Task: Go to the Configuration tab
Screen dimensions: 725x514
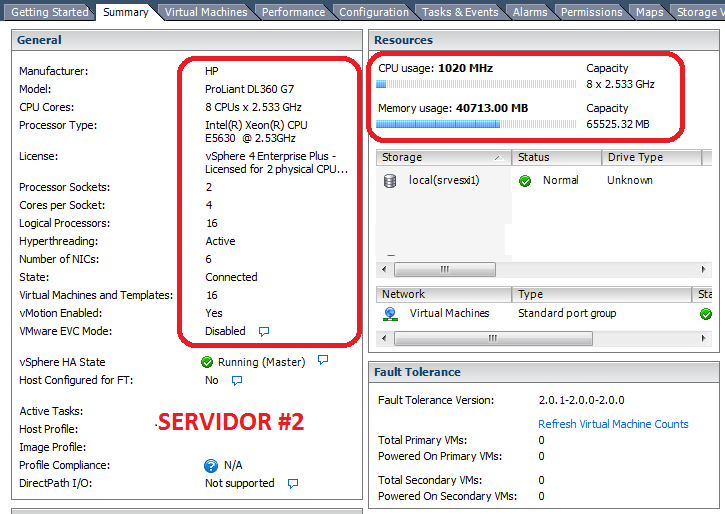Action: point(374,12)
